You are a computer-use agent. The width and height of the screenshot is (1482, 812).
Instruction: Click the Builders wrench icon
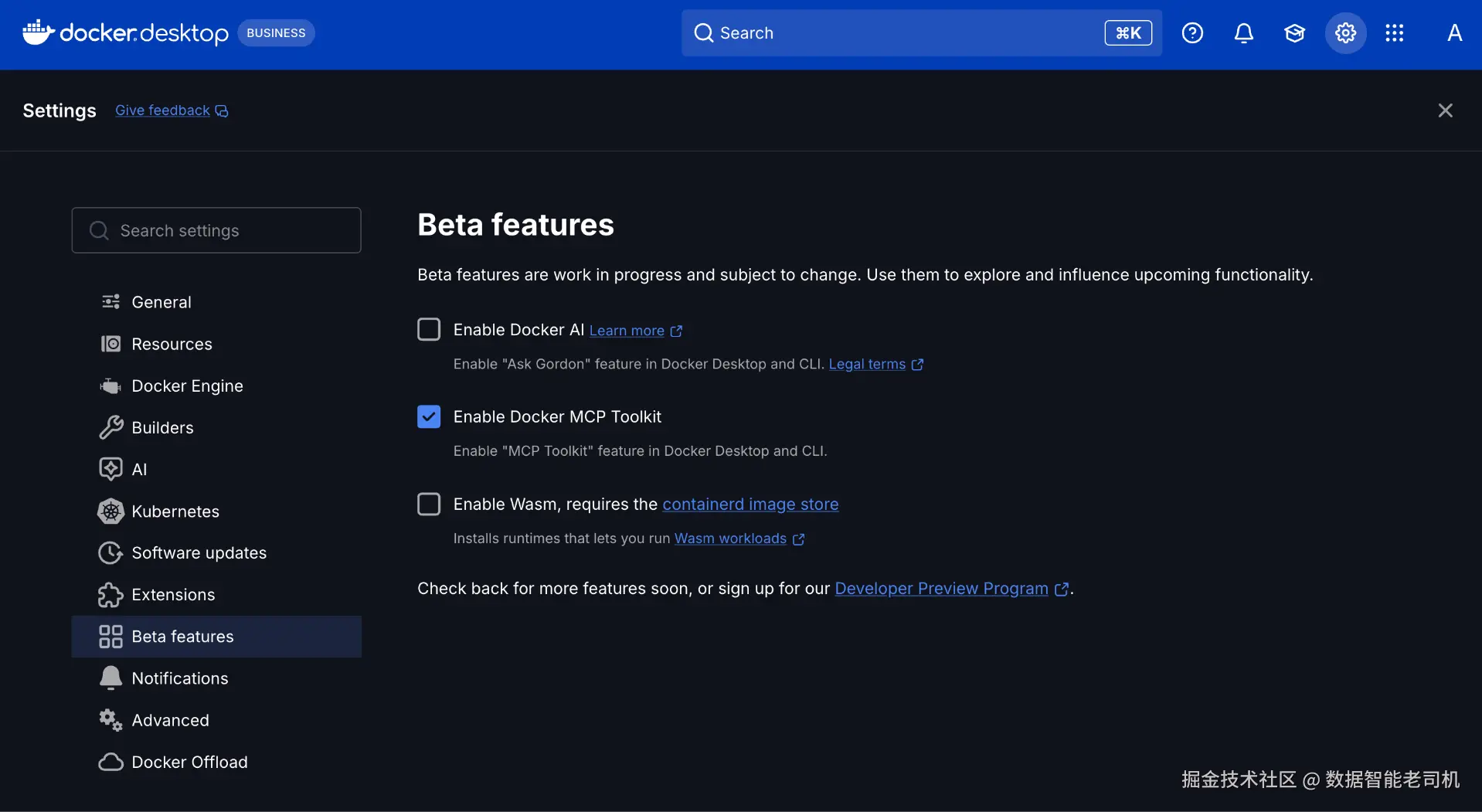click(110, 427)
